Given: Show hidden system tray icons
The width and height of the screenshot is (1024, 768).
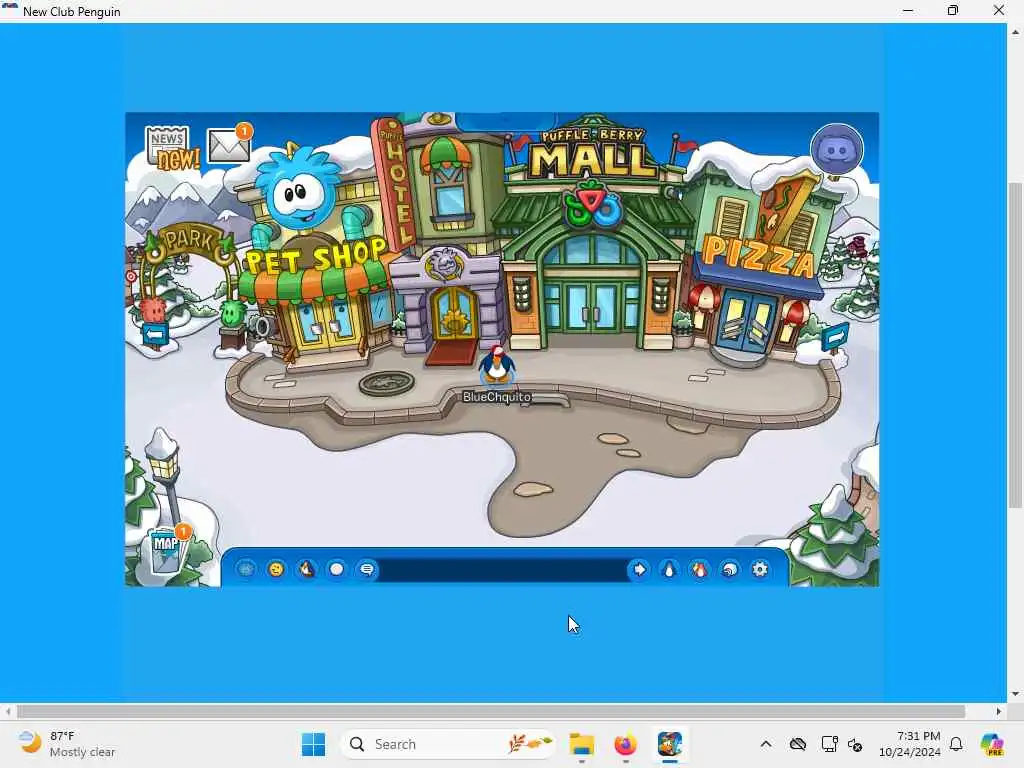Looking at the screenshot, I should [x=766, y=744].
